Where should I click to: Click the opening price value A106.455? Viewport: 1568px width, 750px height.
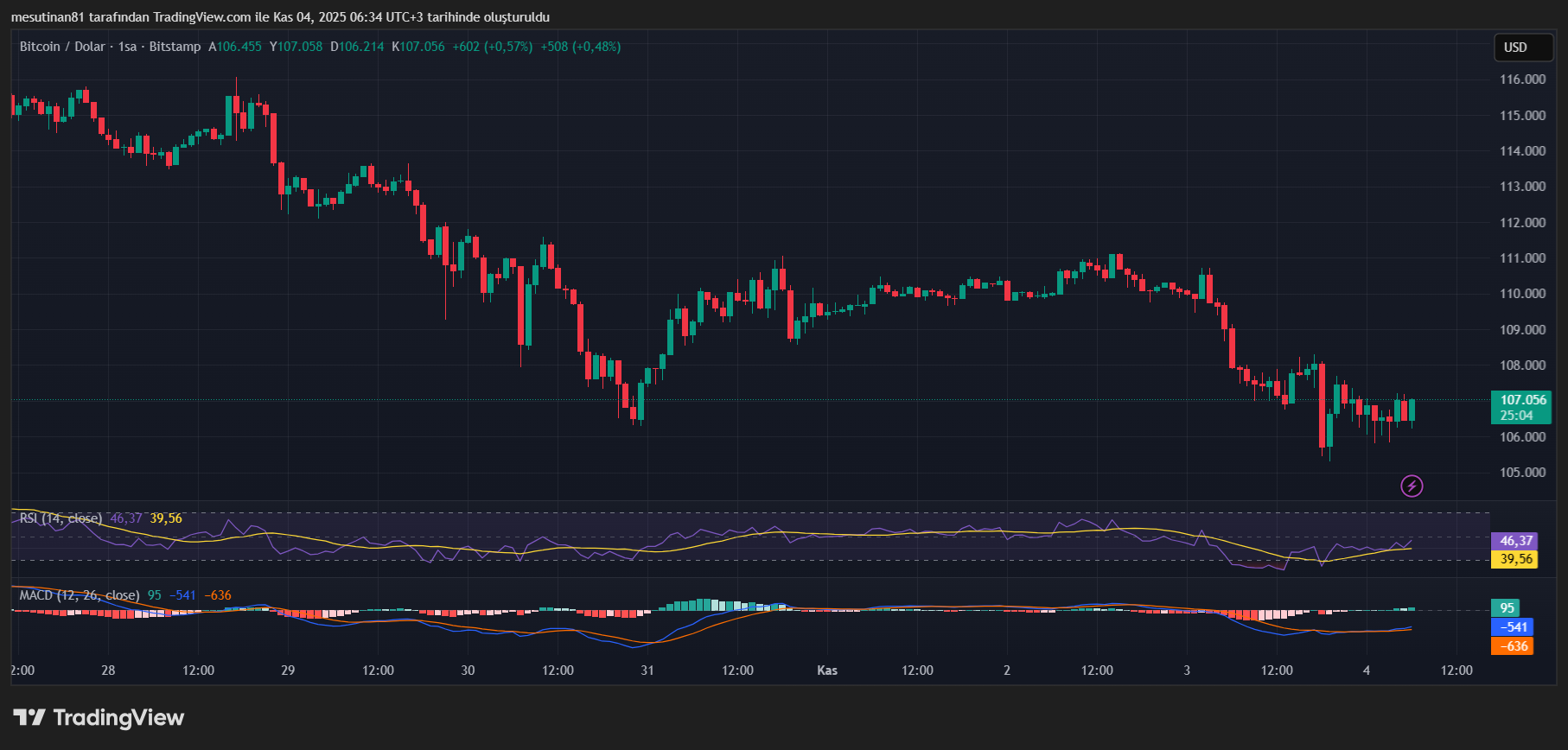235,47
